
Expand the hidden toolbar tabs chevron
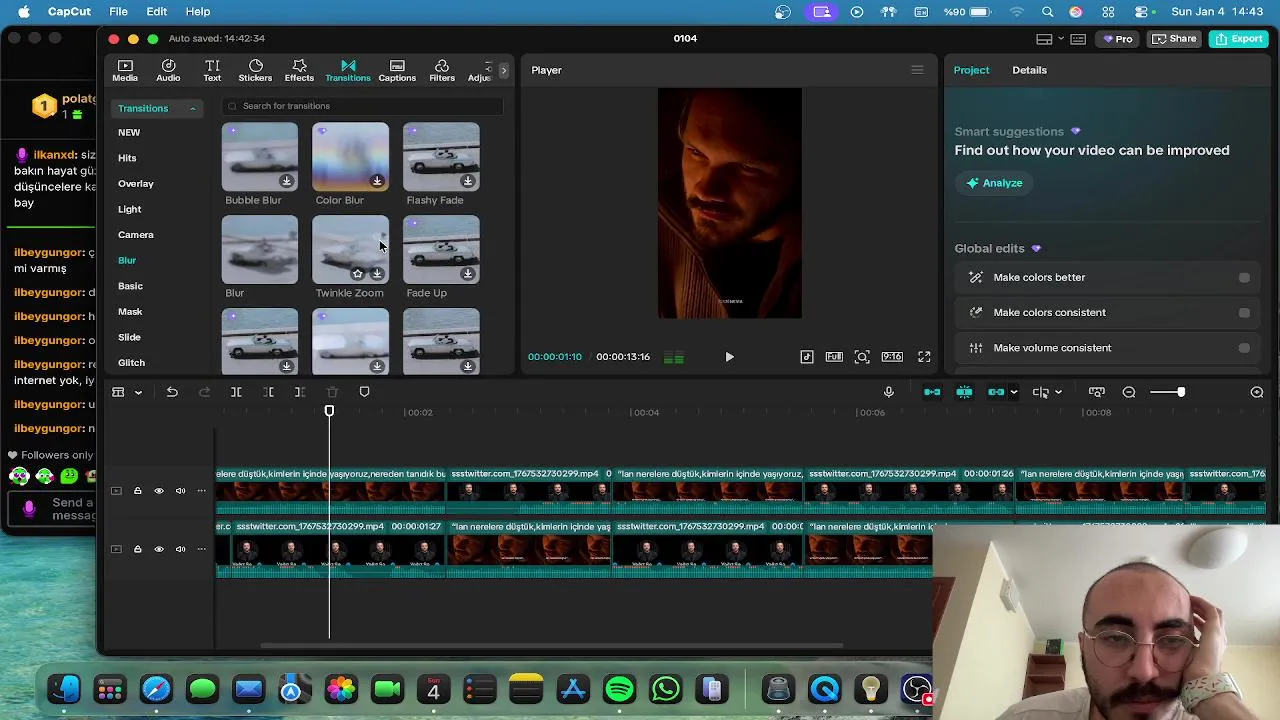coord(503,70)
